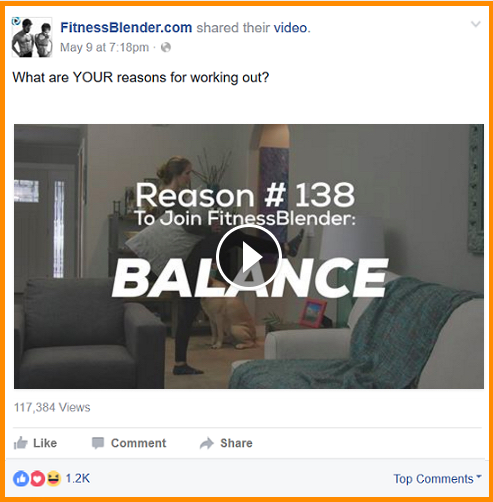Play the BALANCE video

[249, 257]
